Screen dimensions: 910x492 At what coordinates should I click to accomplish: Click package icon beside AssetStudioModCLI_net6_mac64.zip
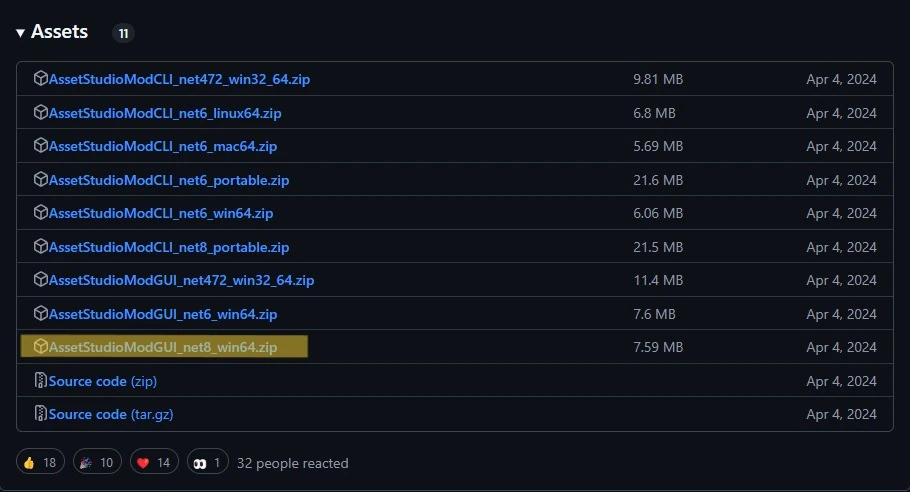pos(41,145)
